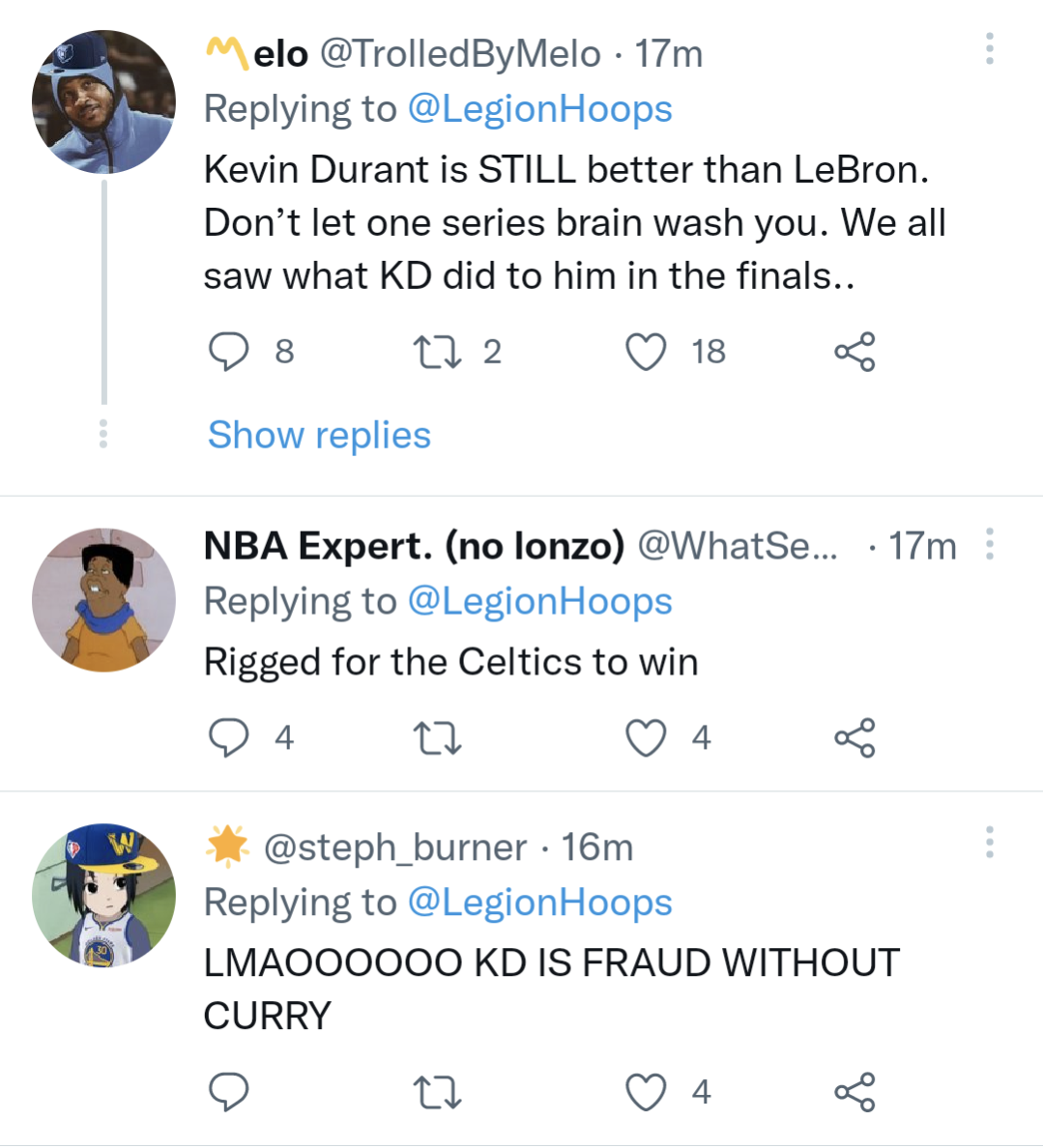Share the 'Rigged for the Celtics' tweet
Viewport: 1043px width, 1148px height.
pyautogui.click(x=855, y=738)
